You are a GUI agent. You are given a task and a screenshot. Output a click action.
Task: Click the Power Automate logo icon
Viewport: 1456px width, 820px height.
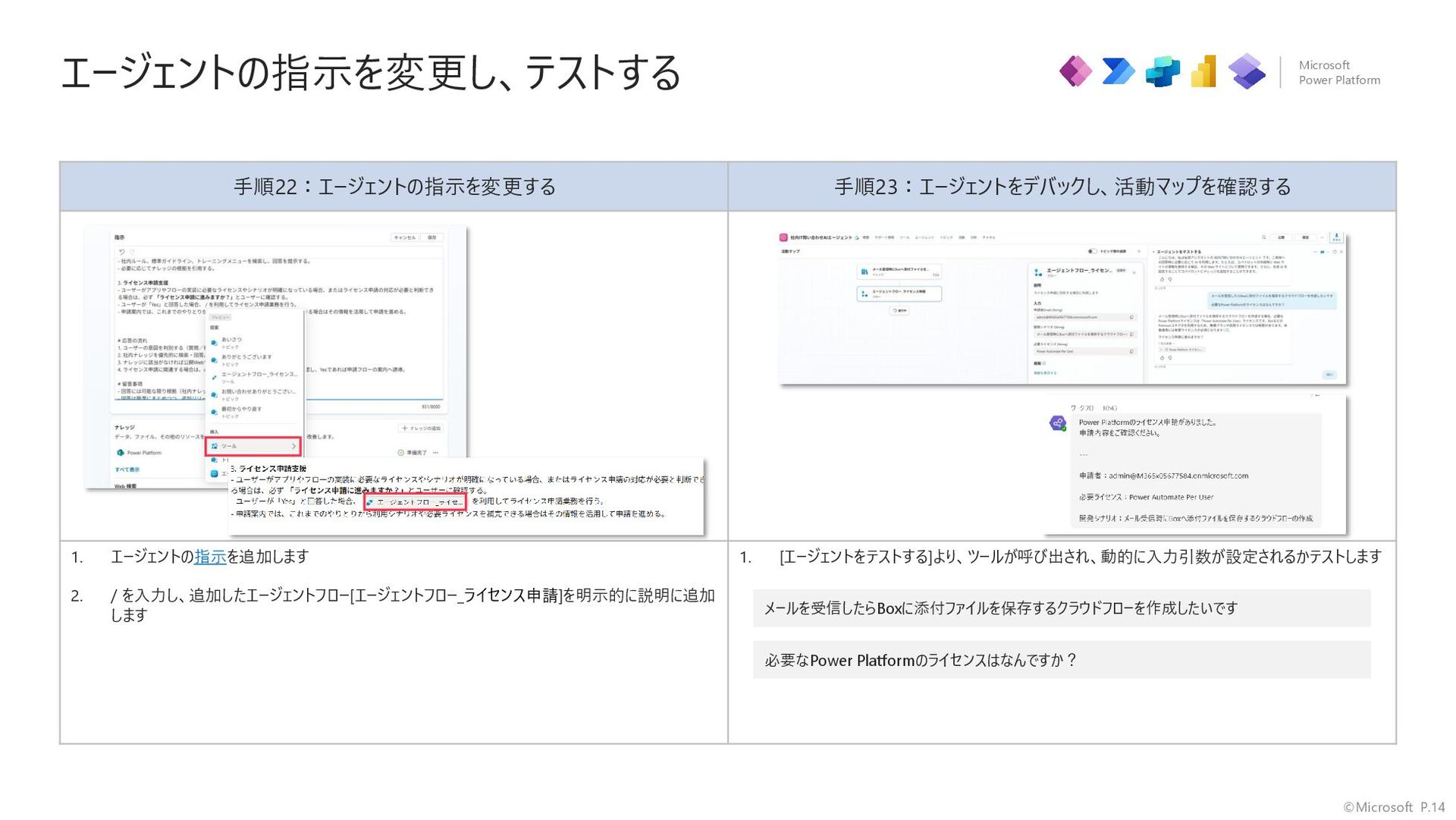point(1119,71)
